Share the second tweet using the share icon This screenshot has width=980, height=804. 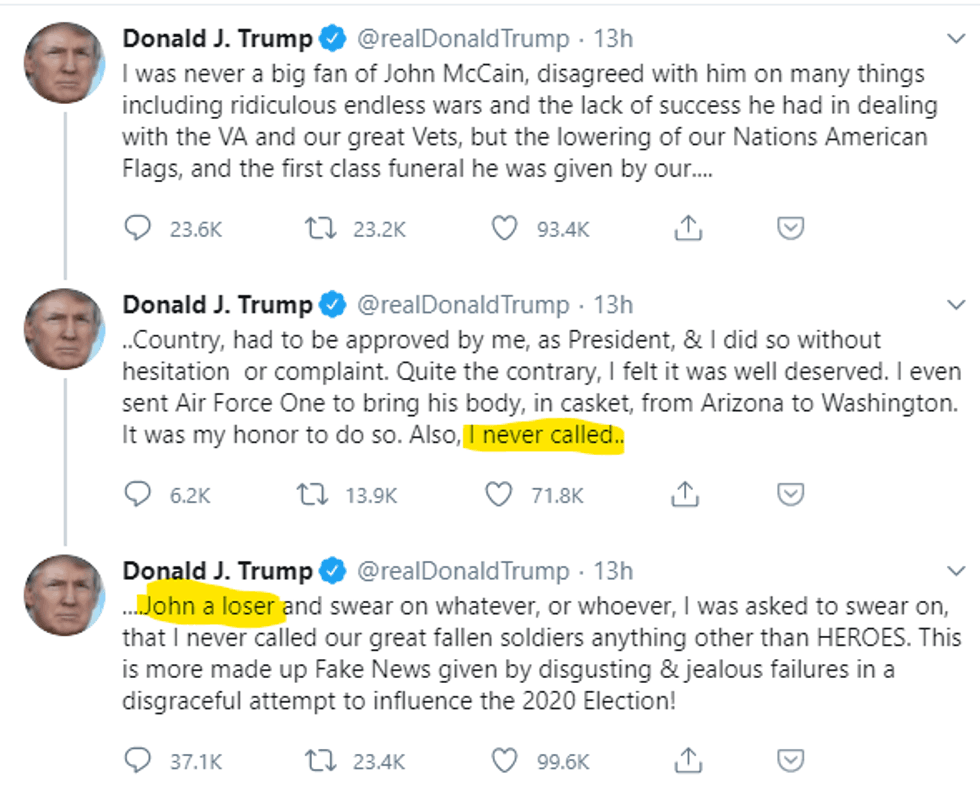pyautogui.click(x=687, y=494)
